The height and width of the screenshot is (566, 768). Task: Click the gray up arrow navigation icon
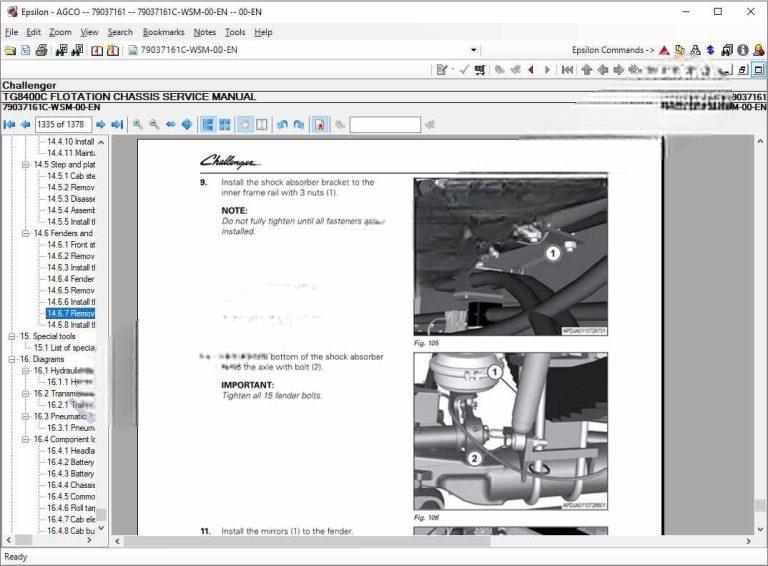click(586, 70)
